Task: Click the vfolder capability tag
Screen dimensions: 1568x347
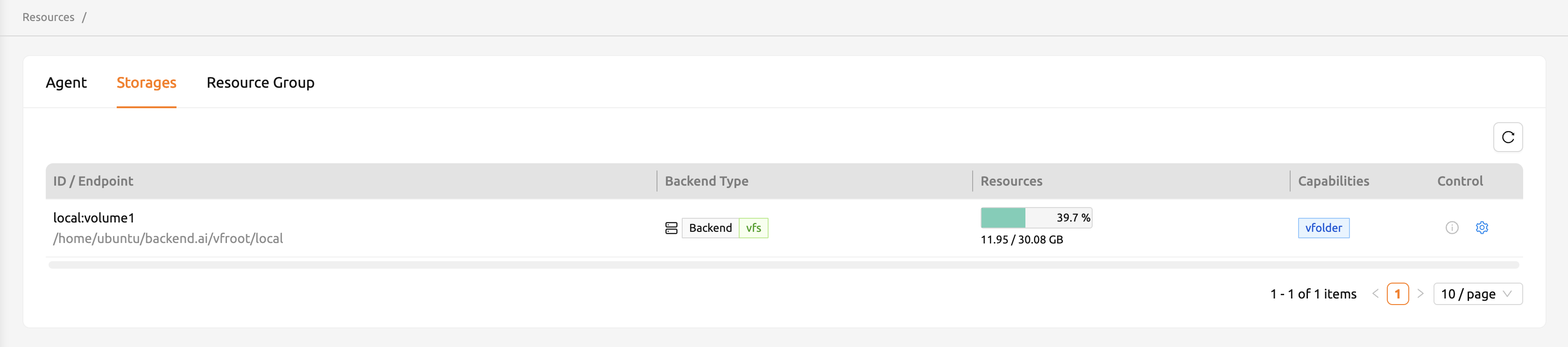Action: 1323,228
